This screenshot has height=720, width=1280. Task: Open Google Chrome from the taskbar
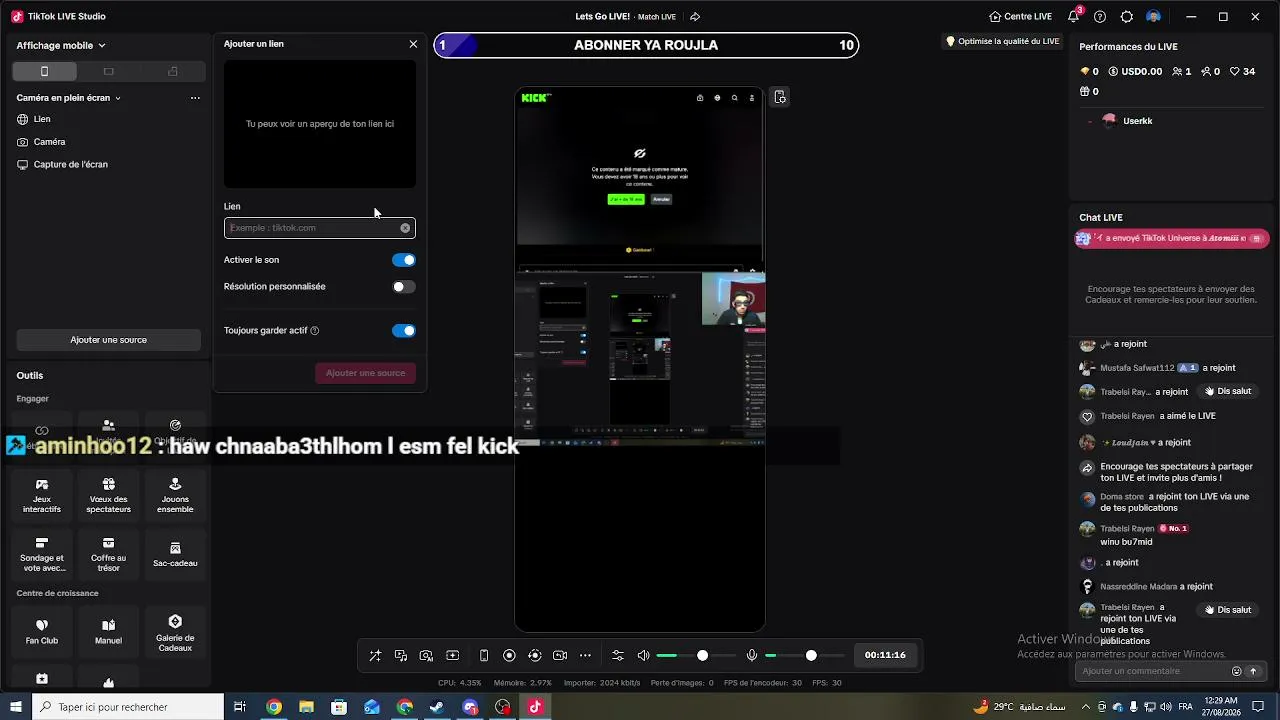pos(274,707)
